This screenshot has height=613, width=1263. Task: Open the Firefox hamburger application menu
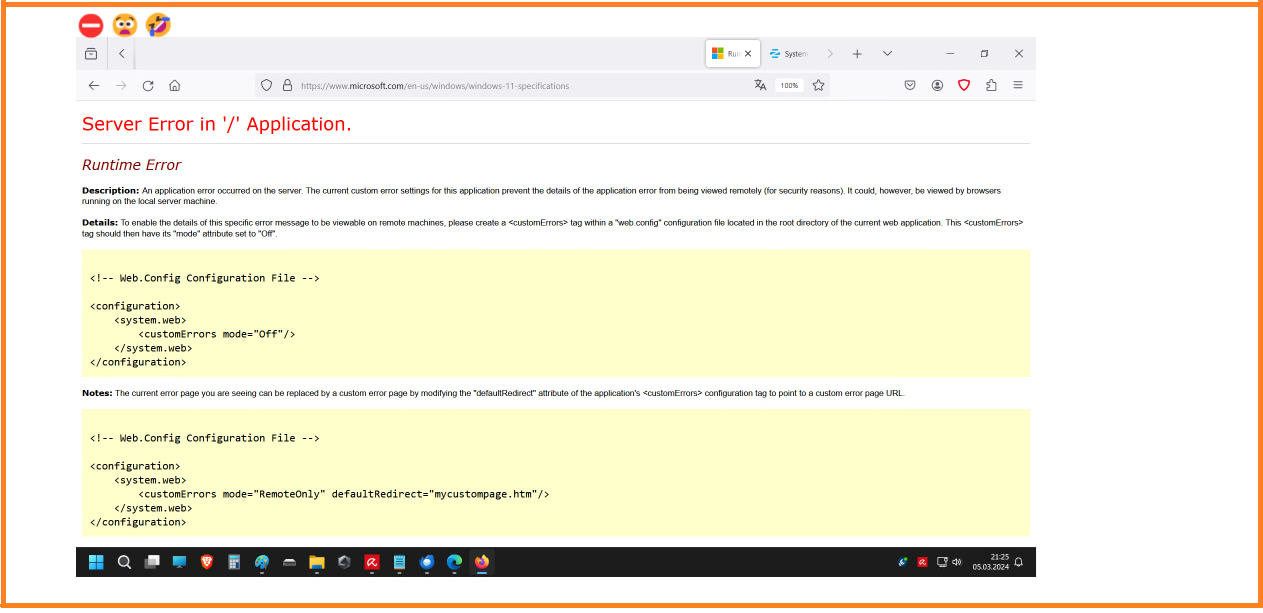coord(1018,86)
